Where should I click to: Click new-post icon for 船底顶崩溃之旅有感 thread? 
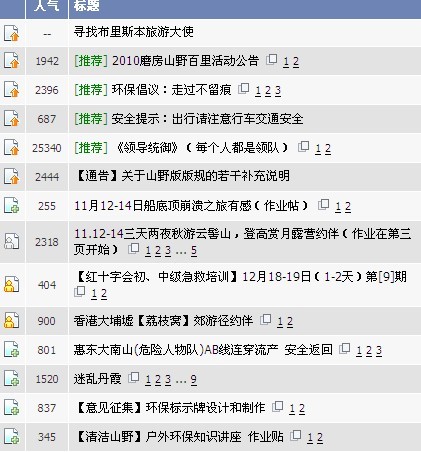[x=11, y=205]
